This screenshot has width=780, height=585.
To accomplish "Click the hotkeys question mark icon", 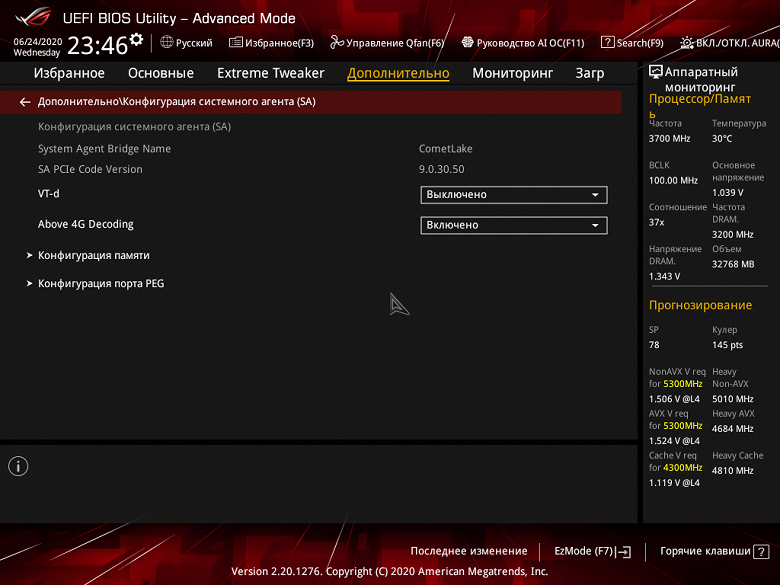I will [761, 552].
